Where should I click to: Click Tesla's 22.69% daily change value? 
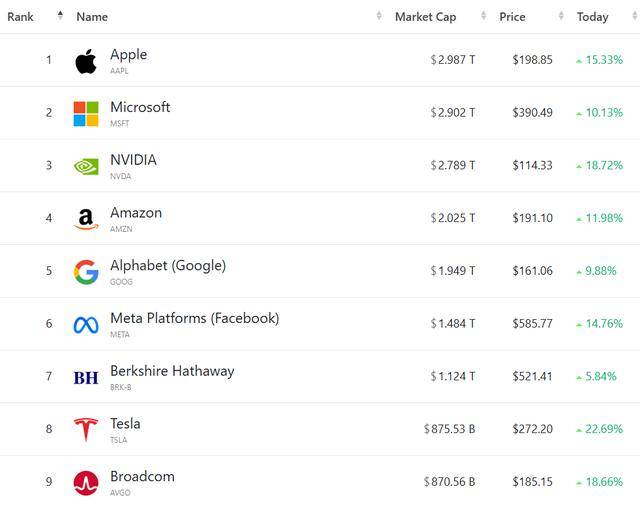click(x=604, y=429)
